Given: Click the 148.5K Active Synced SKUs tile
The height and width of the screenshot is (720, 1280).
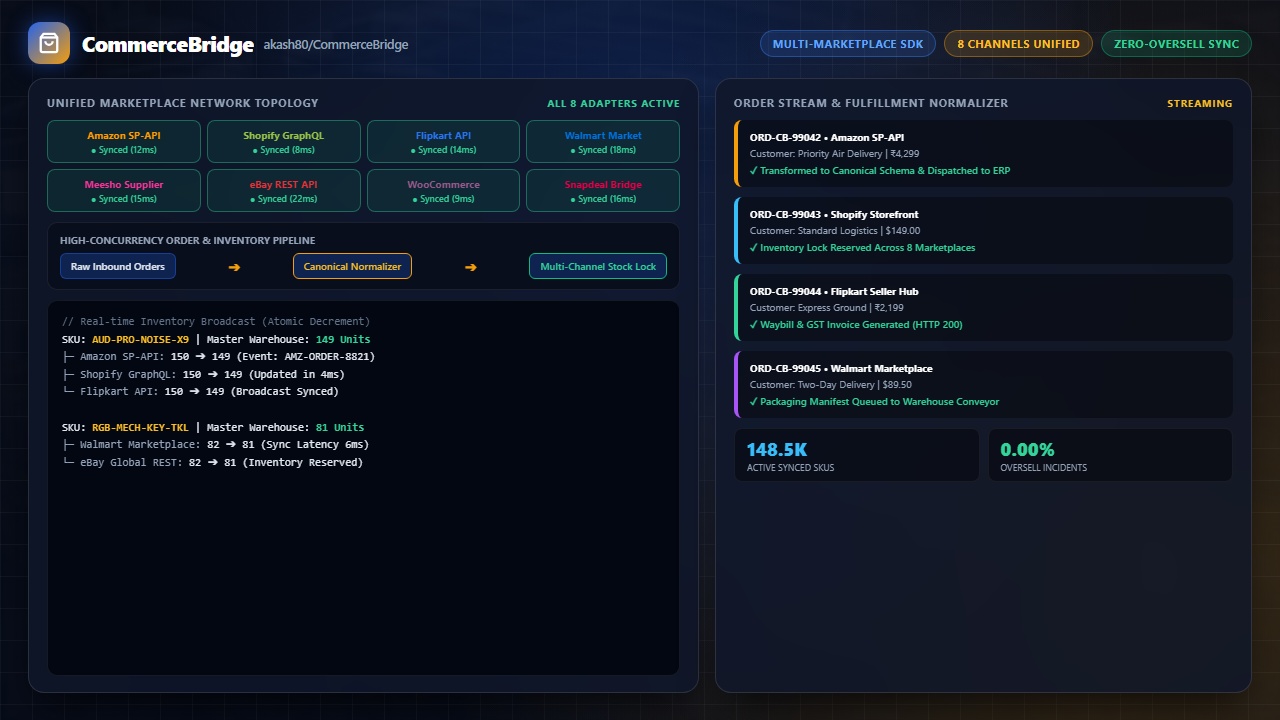Looking at the screenshot, I should (857, 456).
